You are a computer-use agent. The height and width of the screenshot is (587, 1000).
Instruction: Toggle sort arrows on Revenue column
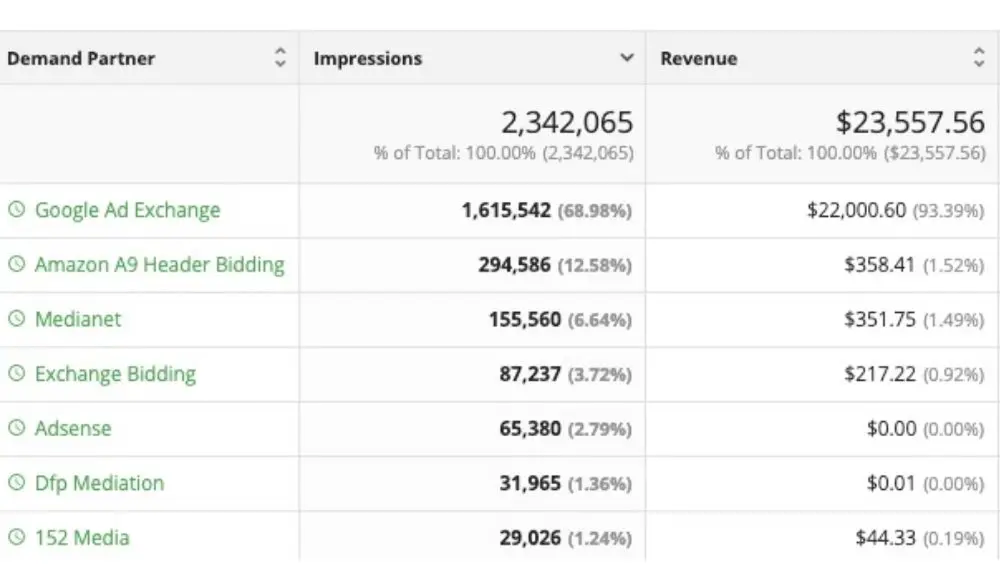point(978,58)
